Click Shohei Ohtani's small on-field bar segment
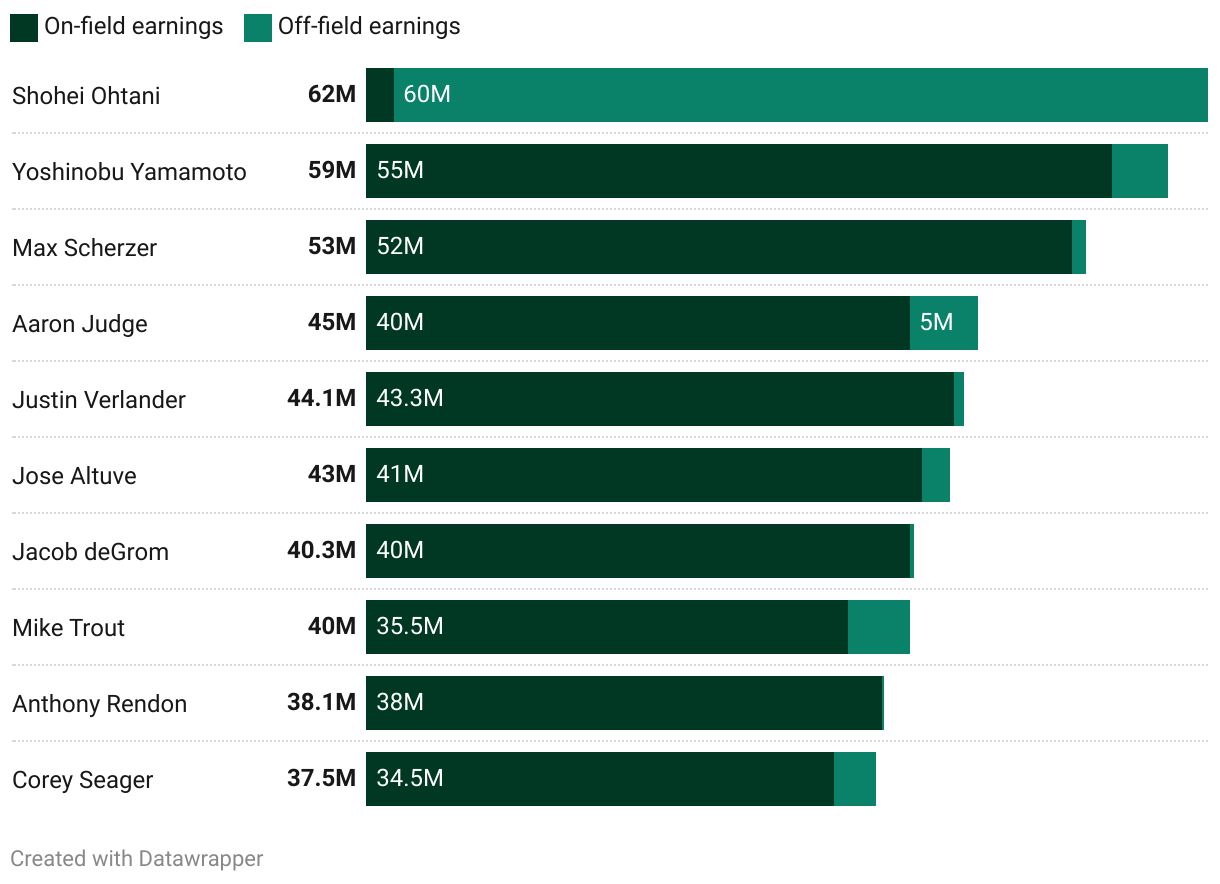1220x884 pixels. tap(380, 95)
